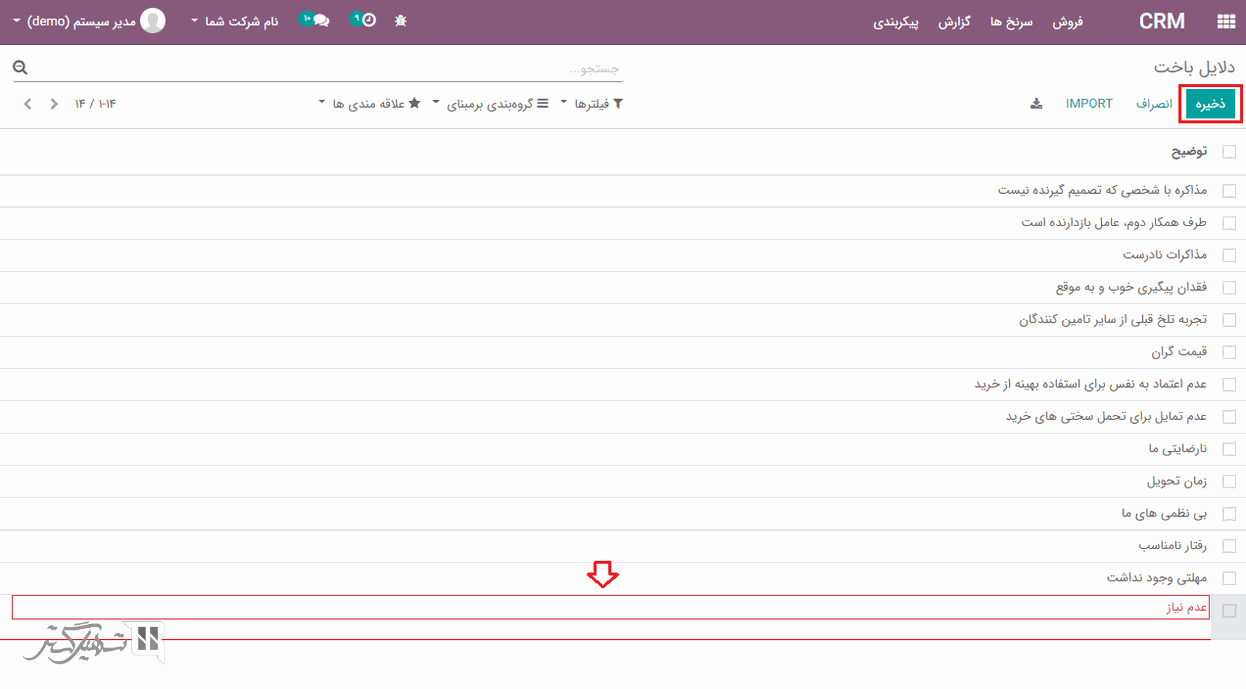
Task: Click the text زمان تحویل
Action: click(1177, 481)
